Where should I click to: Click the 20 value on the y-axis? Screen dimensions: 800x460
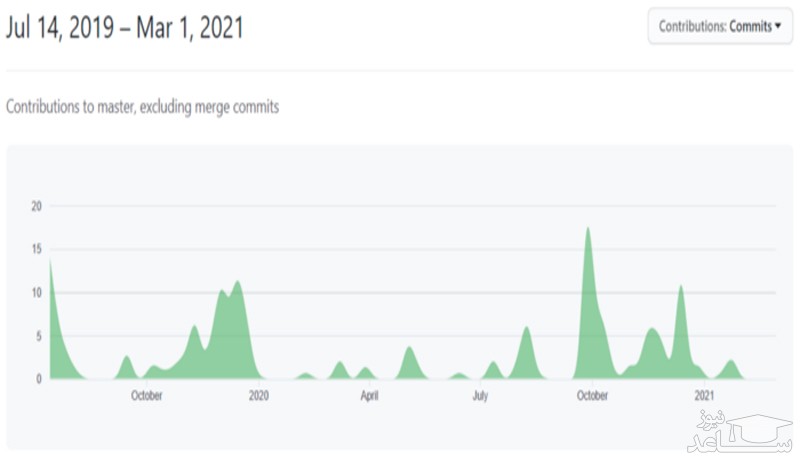pos(37,206)
